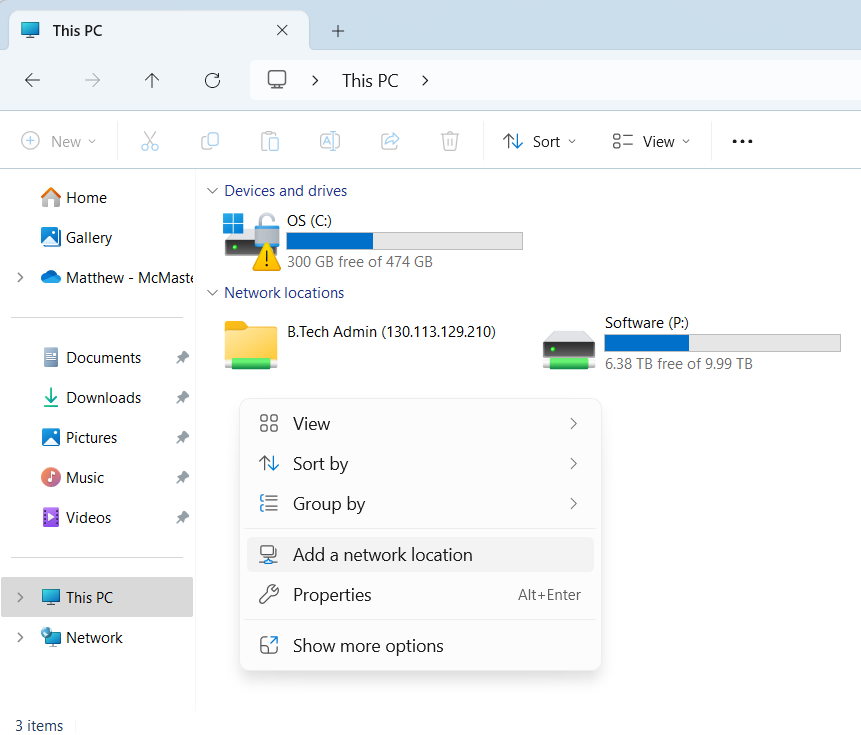Click the Paste clipboard icon

(270, 141)
